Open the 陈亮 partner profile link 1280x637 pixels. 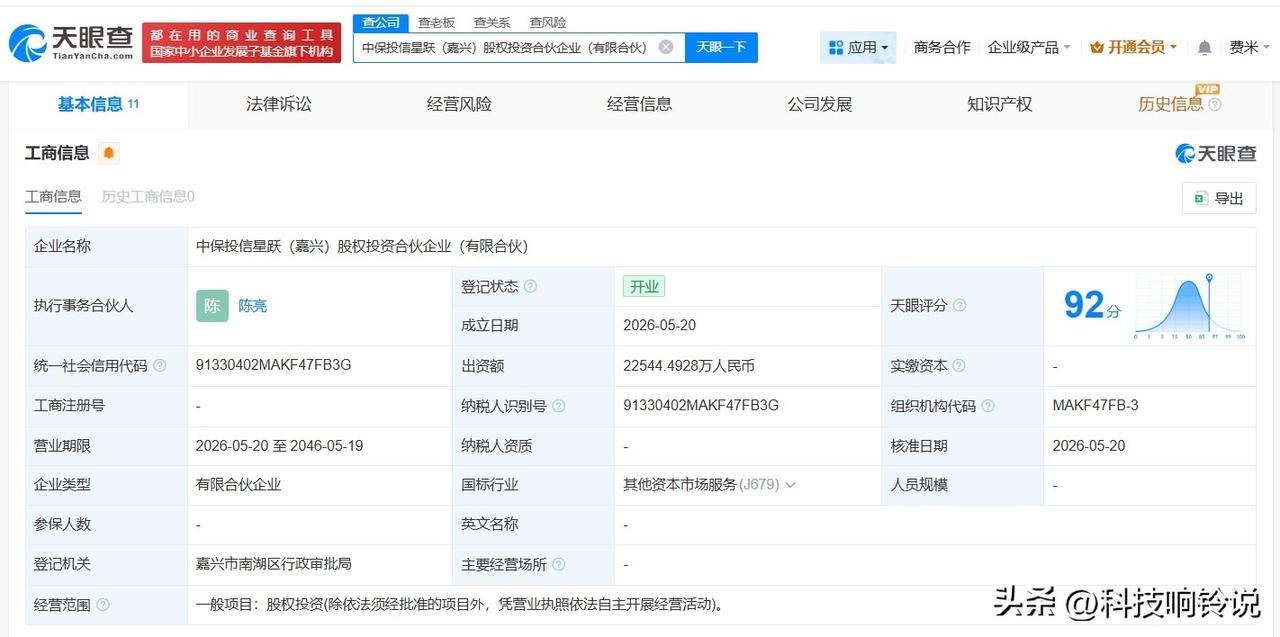tap(252, 306)
